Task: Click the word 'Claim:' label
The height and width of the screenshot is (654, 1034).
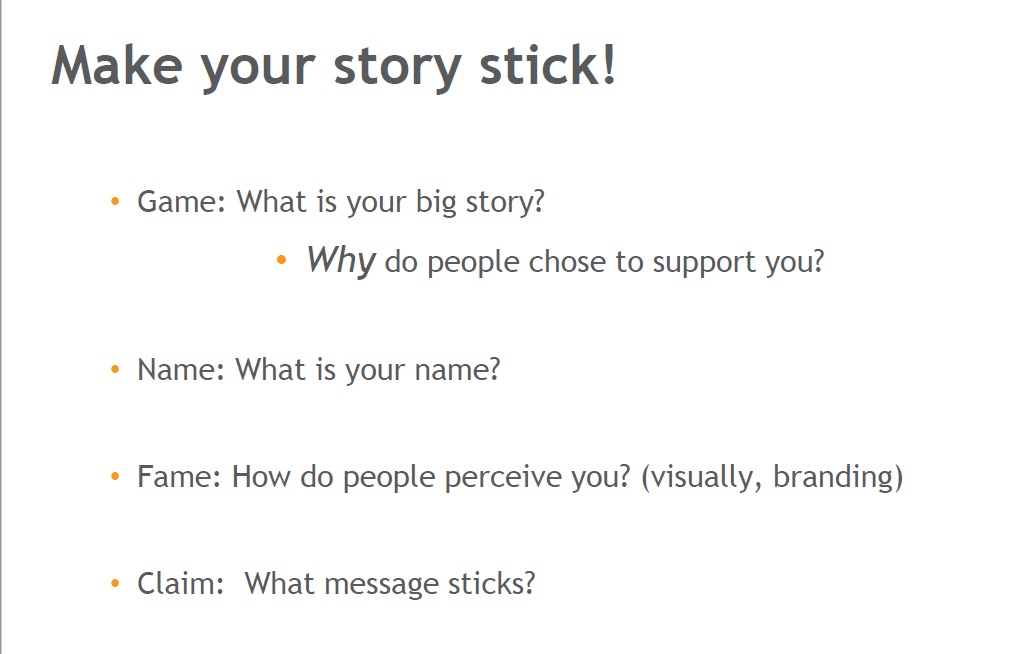Action: pos(181,584)
